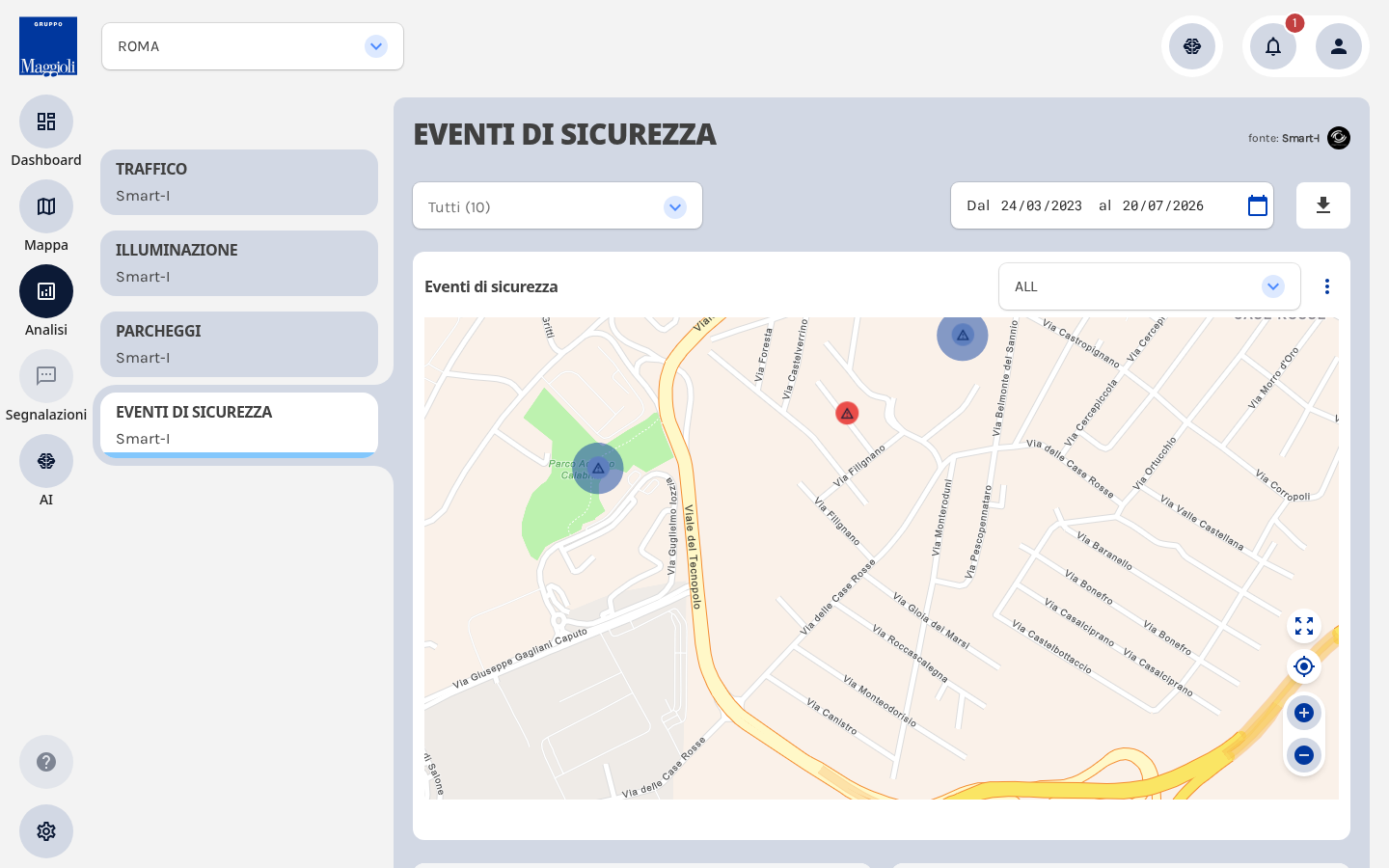Open the calendar date picker icon

(x=1258, y=205)
